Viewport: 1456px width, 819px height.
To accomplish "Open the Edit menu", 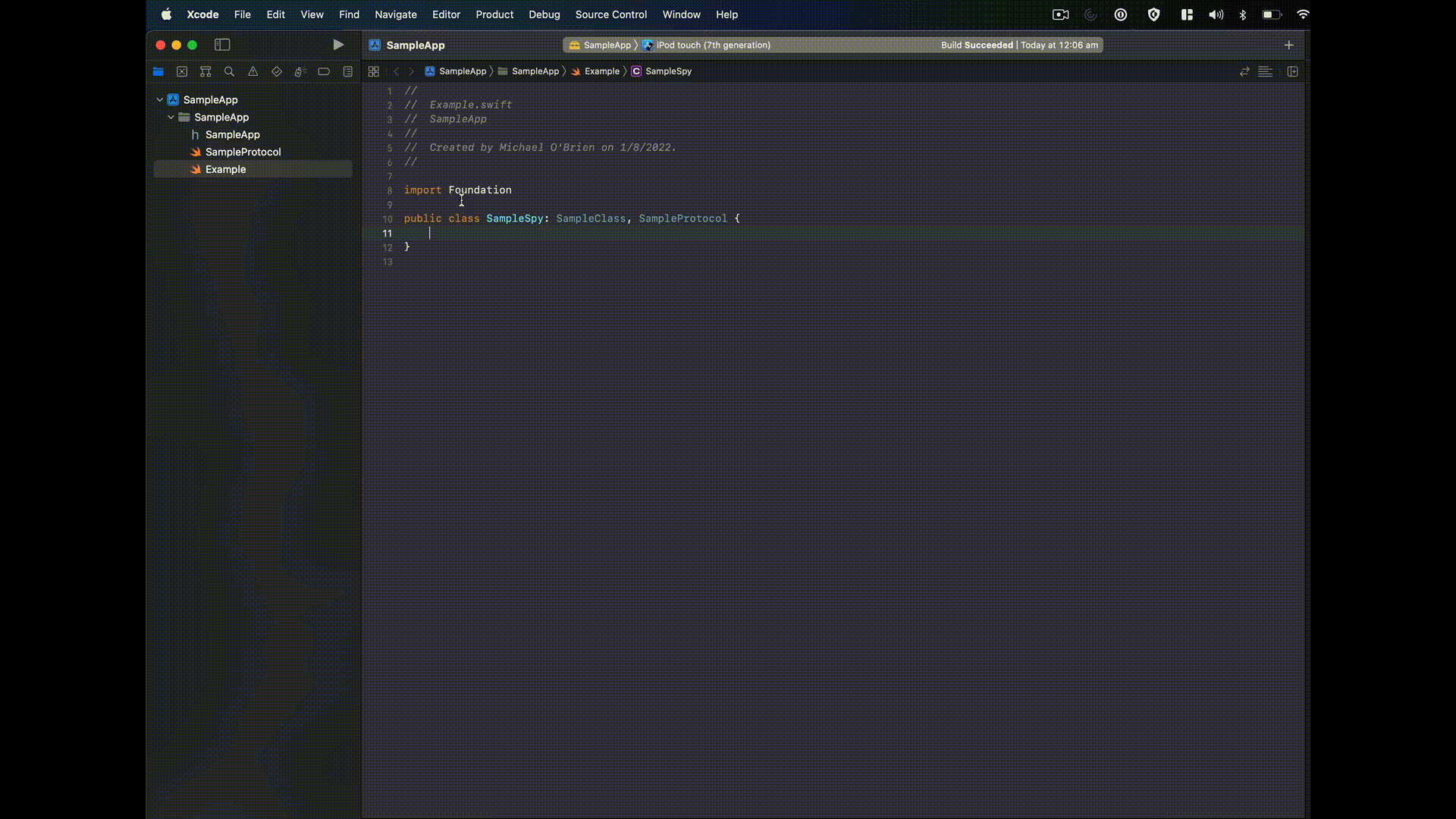I will point(276,14).
